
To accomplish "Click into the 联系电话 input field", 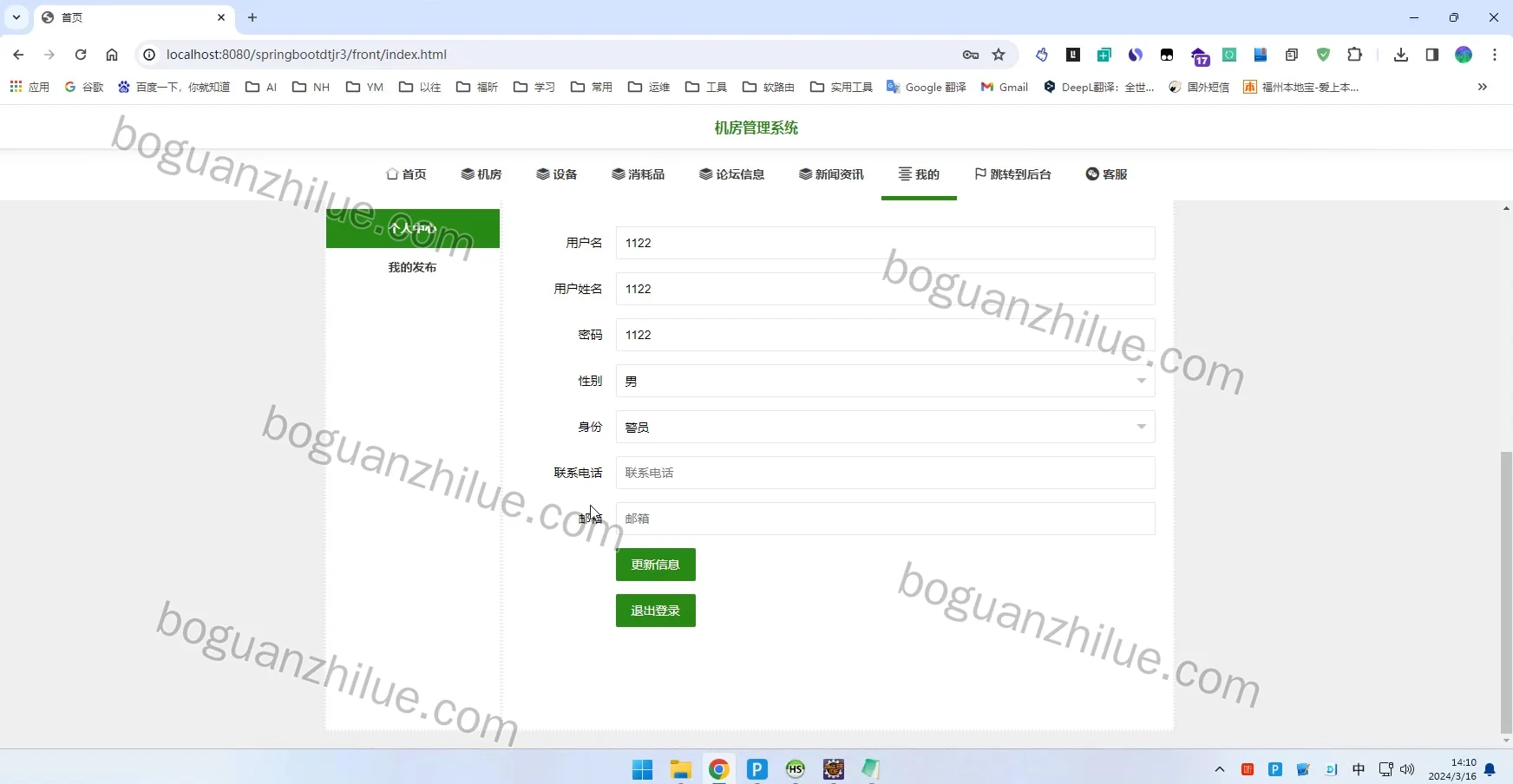I will pyautogui.click(x=885, y=473).
